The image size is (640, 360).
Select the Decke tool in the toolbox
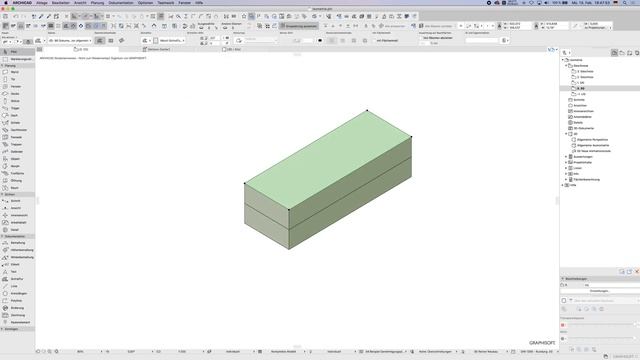pyautogui.click(x=17, y=94)
